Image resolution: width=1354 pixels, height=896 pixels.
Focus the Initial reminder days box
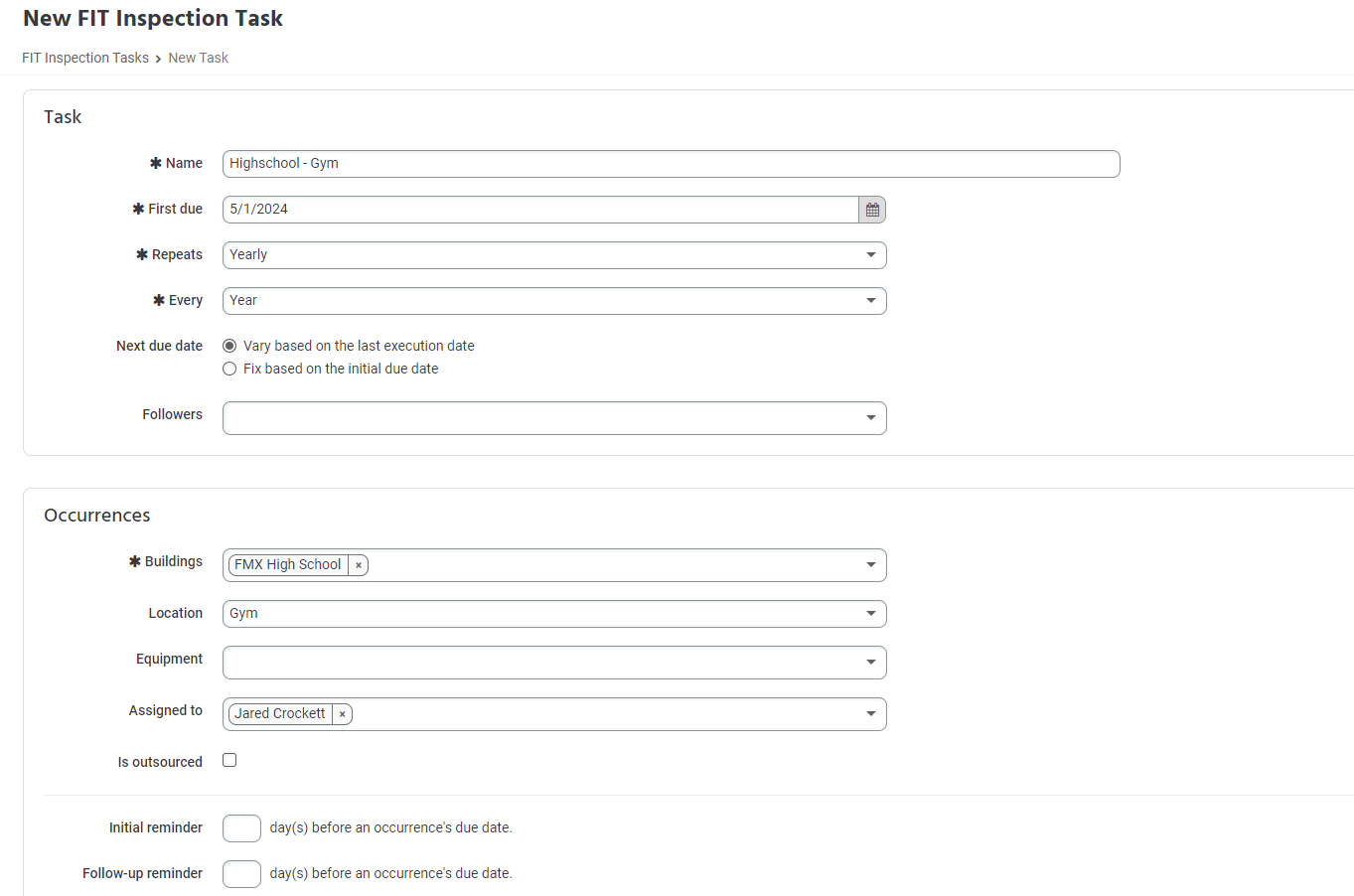(241, 828)
